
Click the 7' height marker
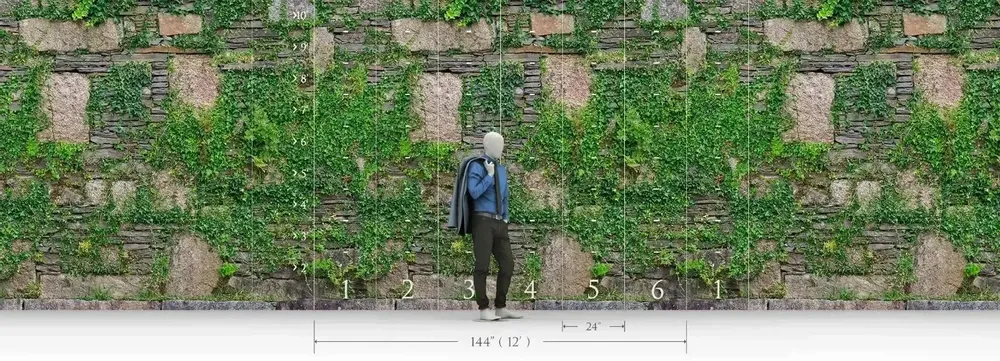click(300, 110)
